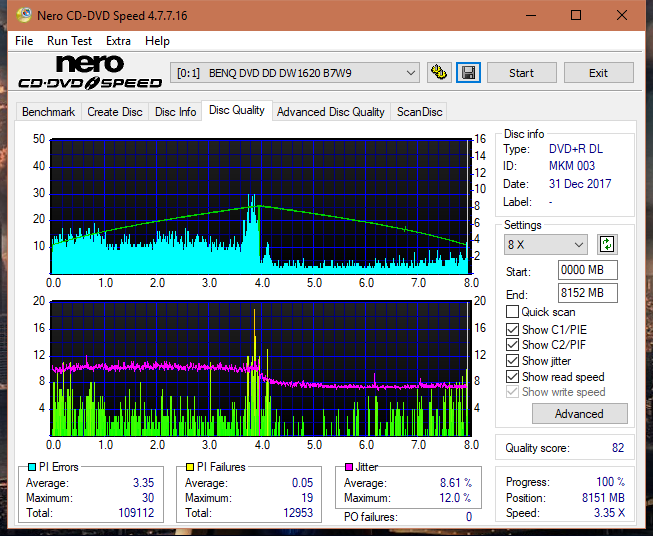This screenshot has height=536, width=653.
Task: Toggle the Show jitter checkbox
Action: tap(512, 361)
